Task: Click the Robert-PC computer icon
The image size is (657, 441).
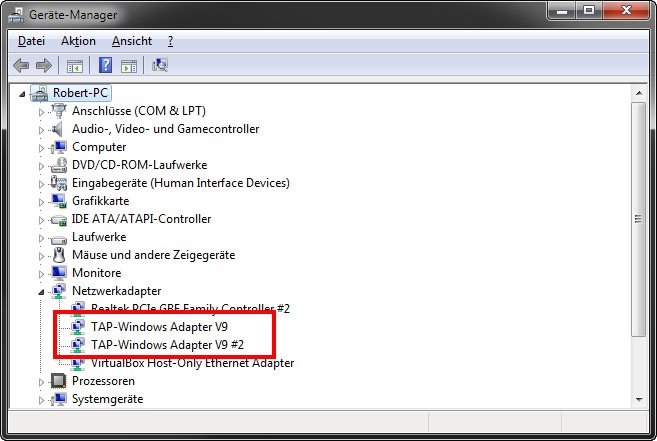Action: tap(40, 93)
